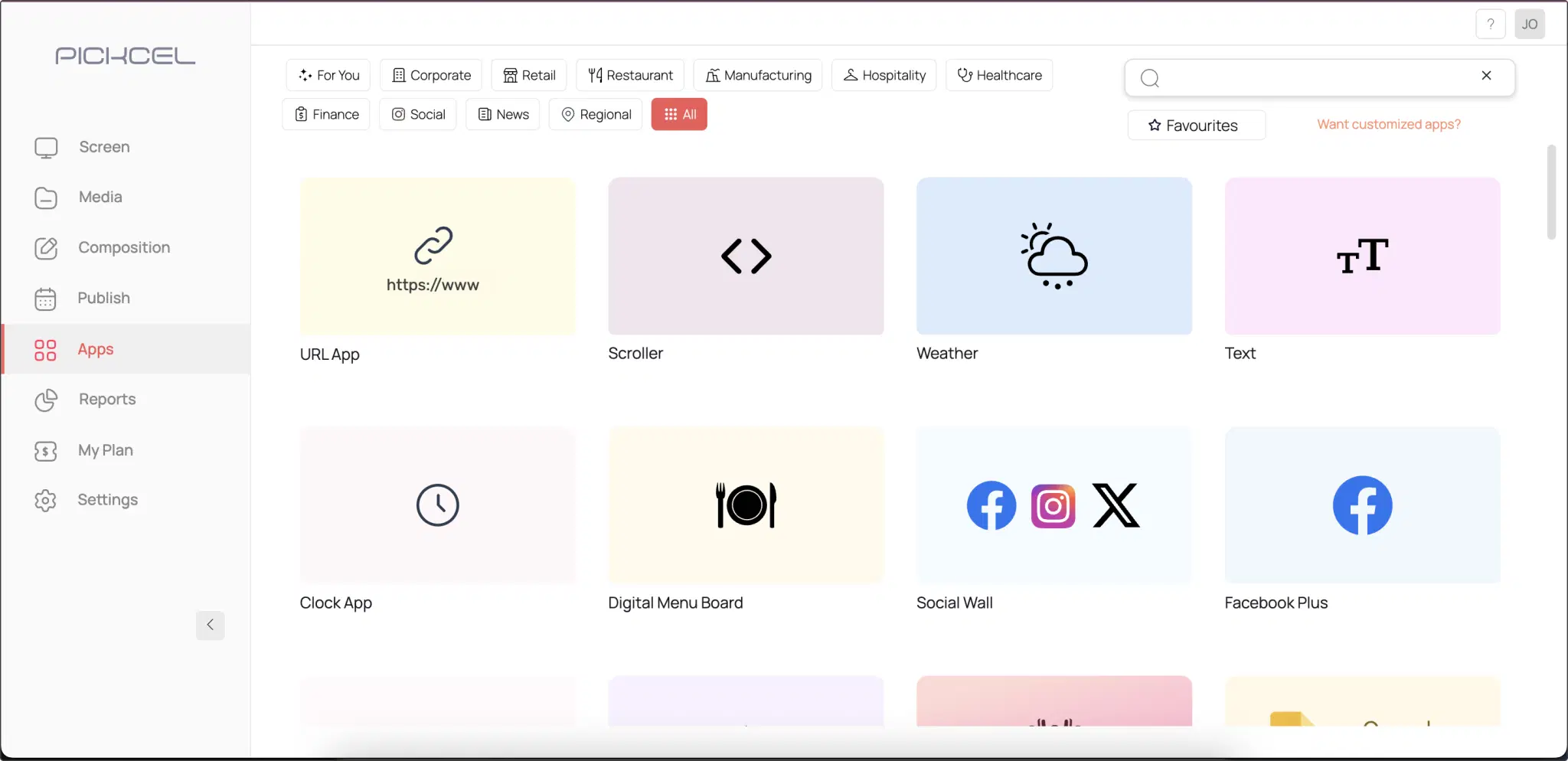The height and width of the screenshot is (761, 1568).
Task: Click the Pickcel logo
Action: tap(125, 55)
